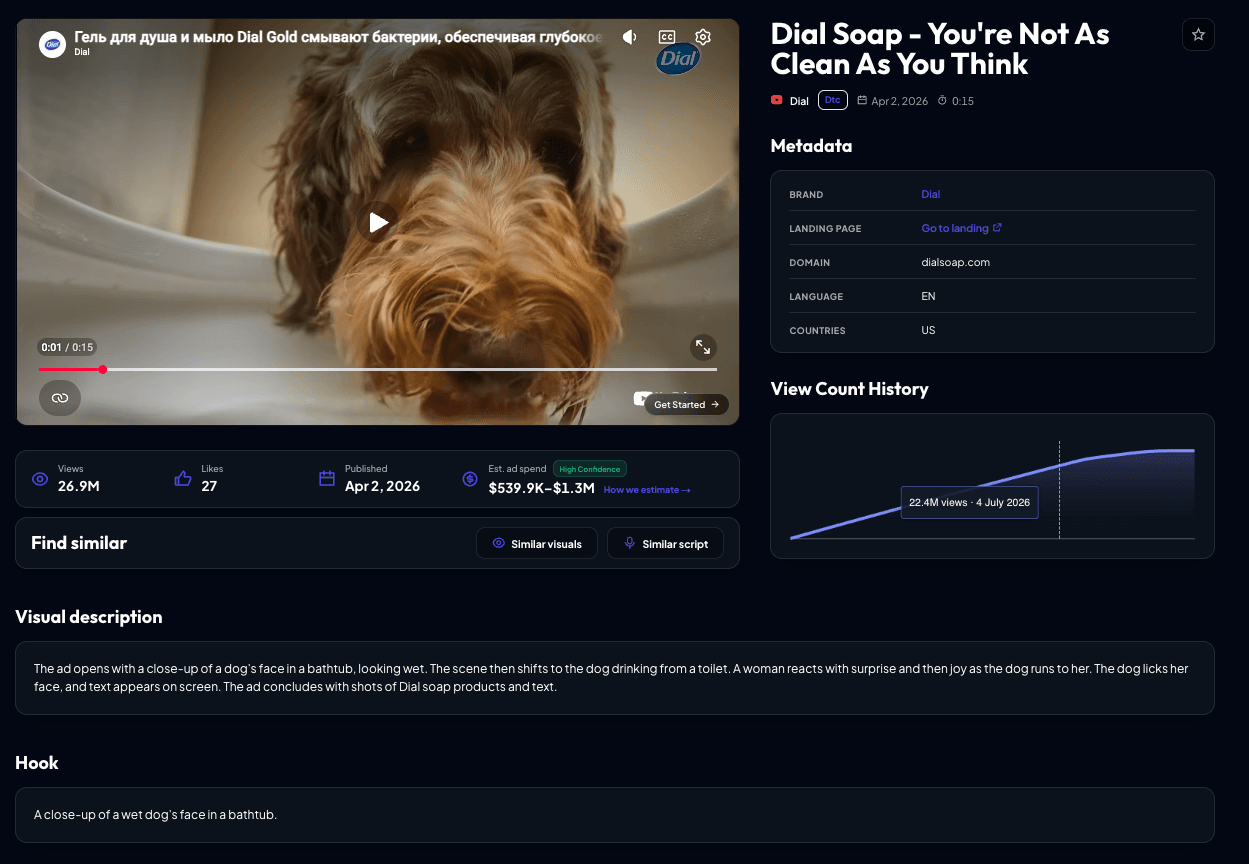This screenshot has height=864, width=1249.
Task: Click the Visual description paragraph
Action: click(x=611, y=677)
